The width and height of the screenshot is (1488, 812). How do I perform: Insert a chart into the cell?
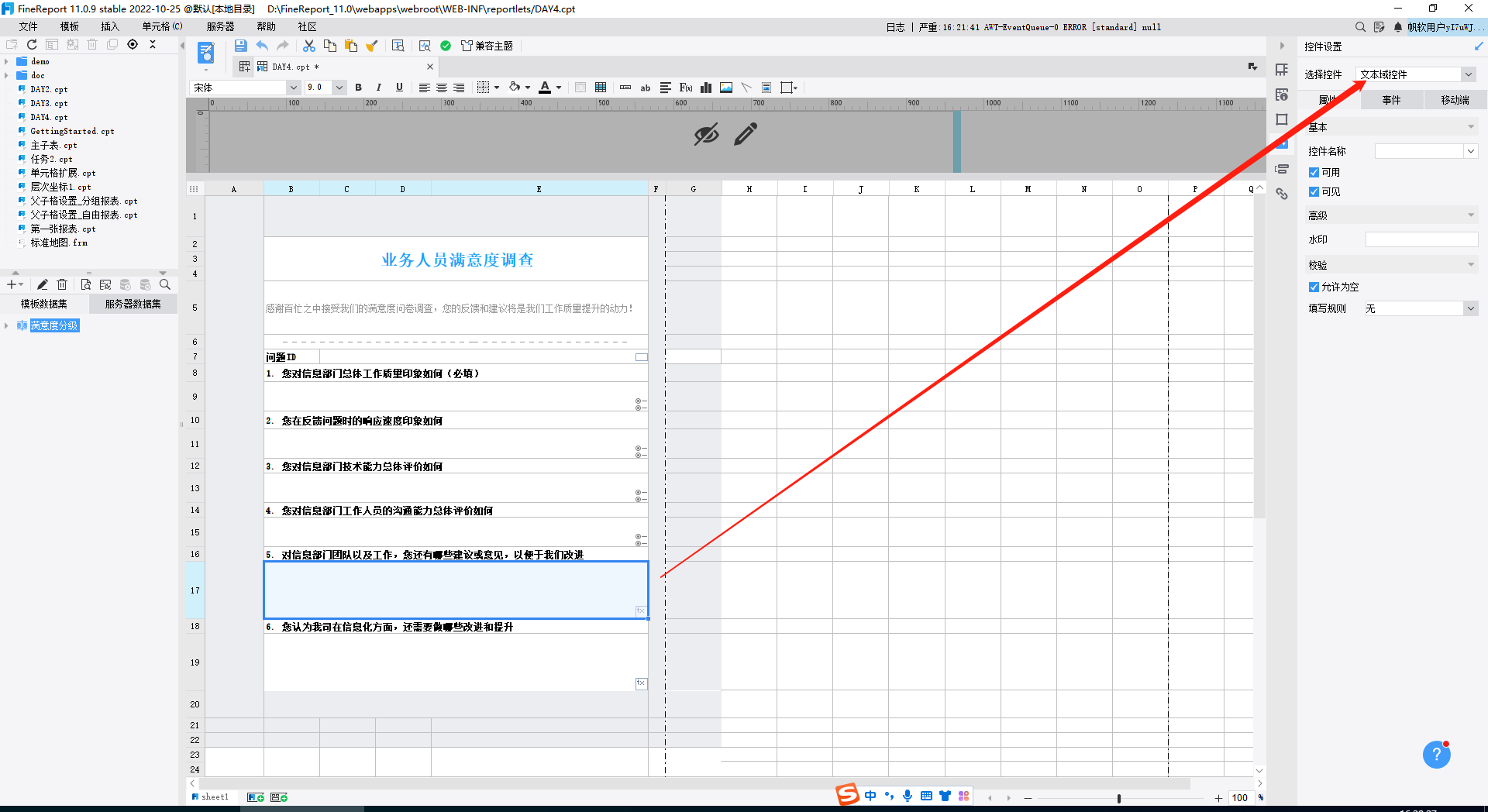point(706,88)
